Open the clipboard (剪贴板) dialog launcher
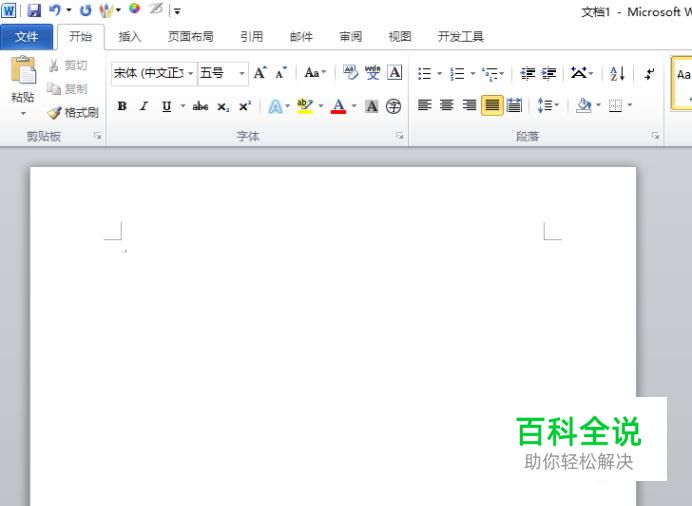The image size is (692, 506). 98,136
